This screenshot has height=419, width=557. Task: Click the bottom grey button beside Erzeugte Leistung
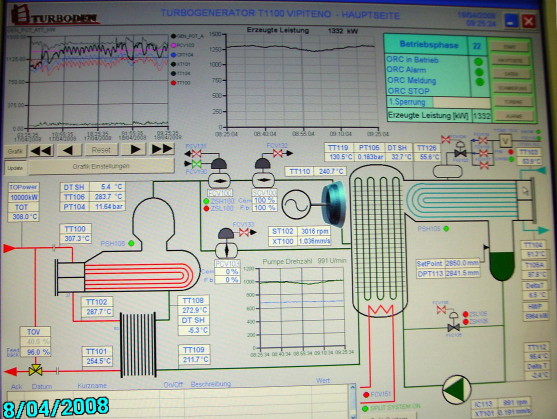pyautogui.click(x=514, y=116)
